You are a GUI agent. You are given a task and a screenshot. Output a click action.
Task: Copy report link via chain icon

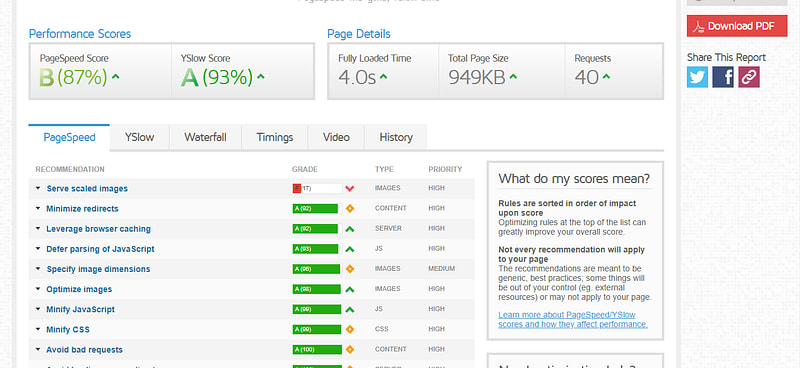pyautogui.click(x=748, y=77)
